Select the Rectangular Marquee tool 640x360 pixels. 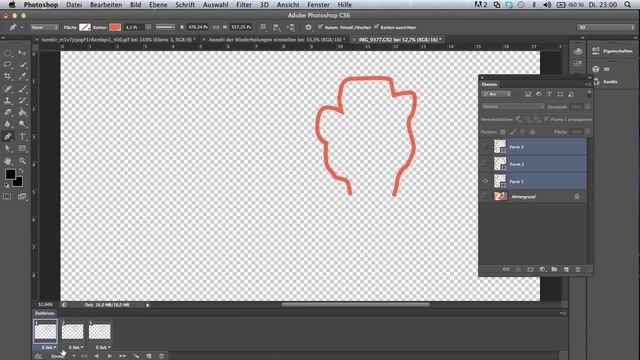click(8, 53)
